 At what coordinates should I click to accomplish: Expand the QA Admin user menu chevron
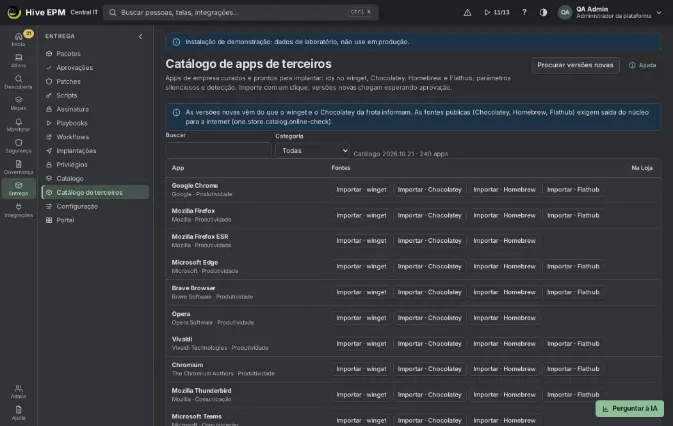pos(659,12)
